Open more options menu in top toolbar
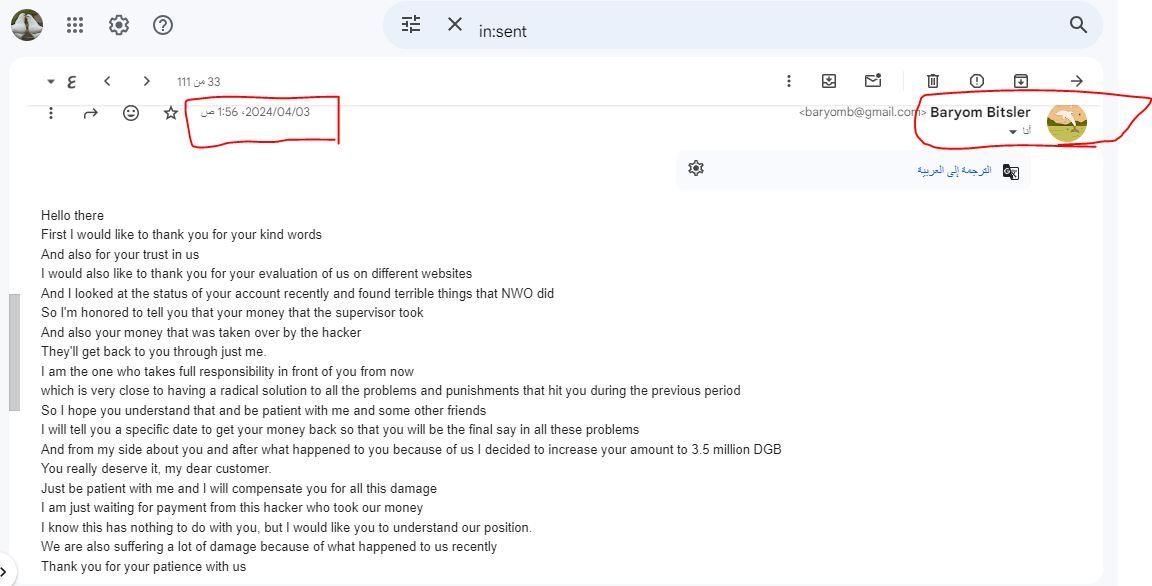Viewport: 1152px width, 586px height. coord(789,81)
